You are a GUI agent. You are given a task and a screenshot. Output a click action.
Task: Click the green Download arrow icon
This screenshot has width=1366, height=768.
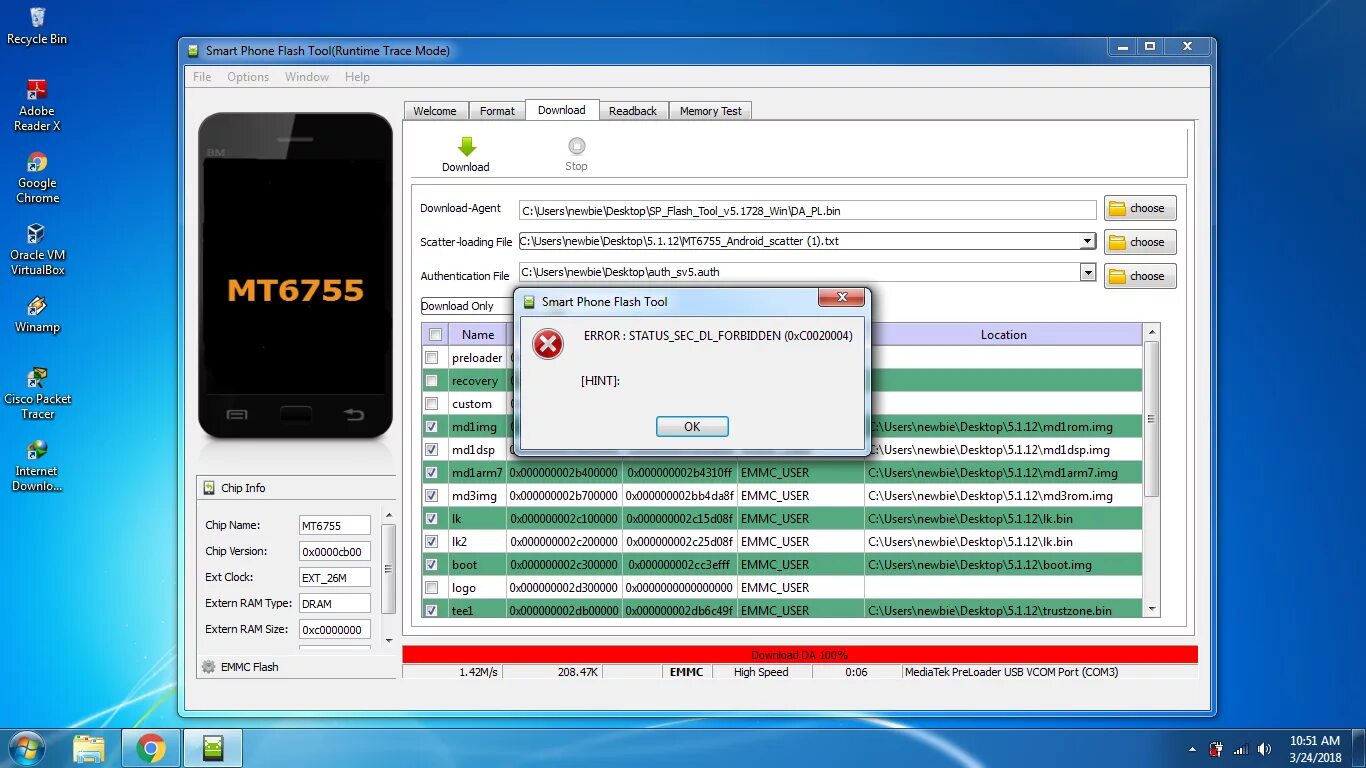pyautogui.click(x=466, y=146)
